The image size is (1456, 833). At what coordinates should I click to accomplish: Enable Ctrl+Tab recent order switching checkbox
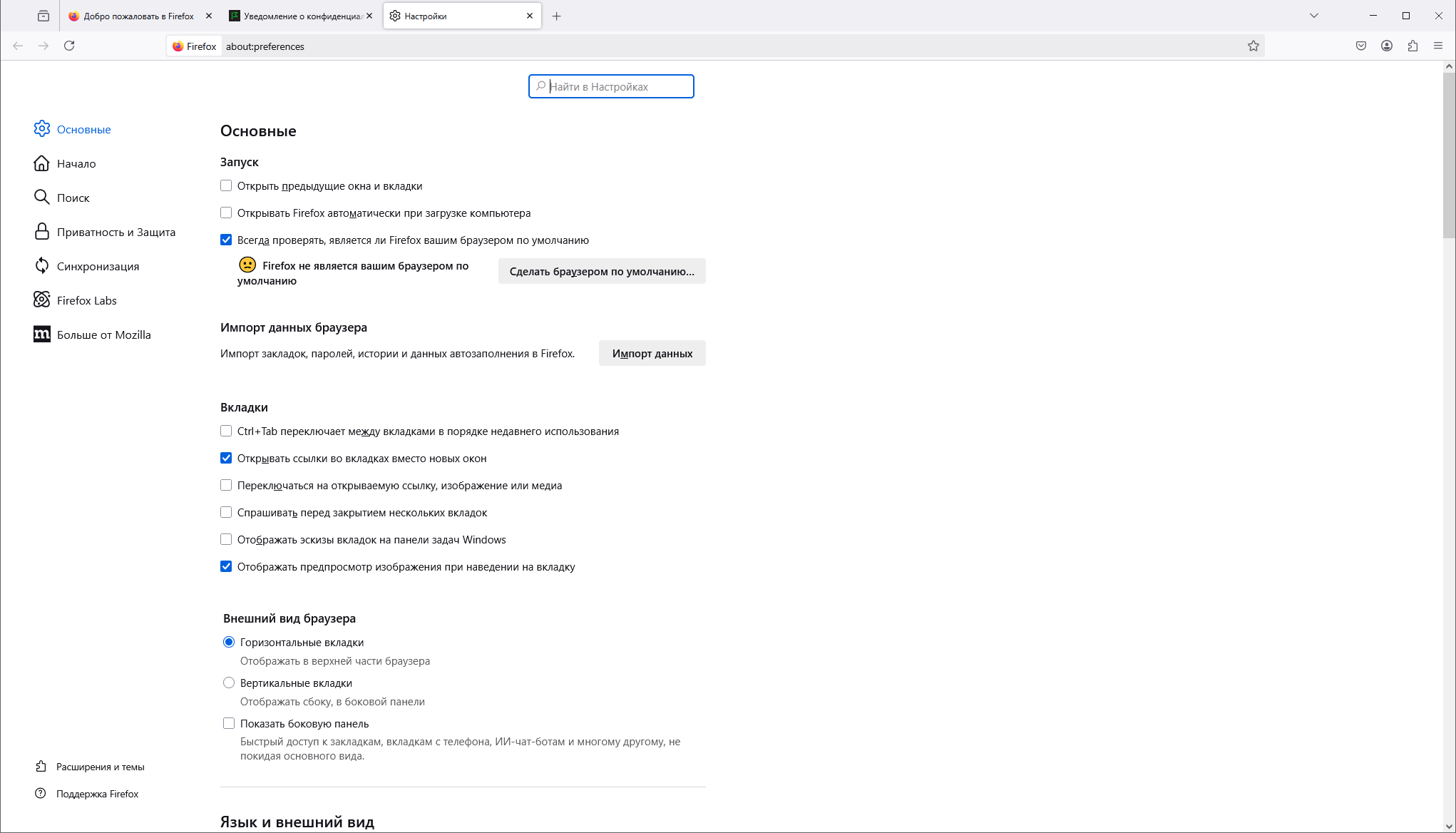(226, 431)
